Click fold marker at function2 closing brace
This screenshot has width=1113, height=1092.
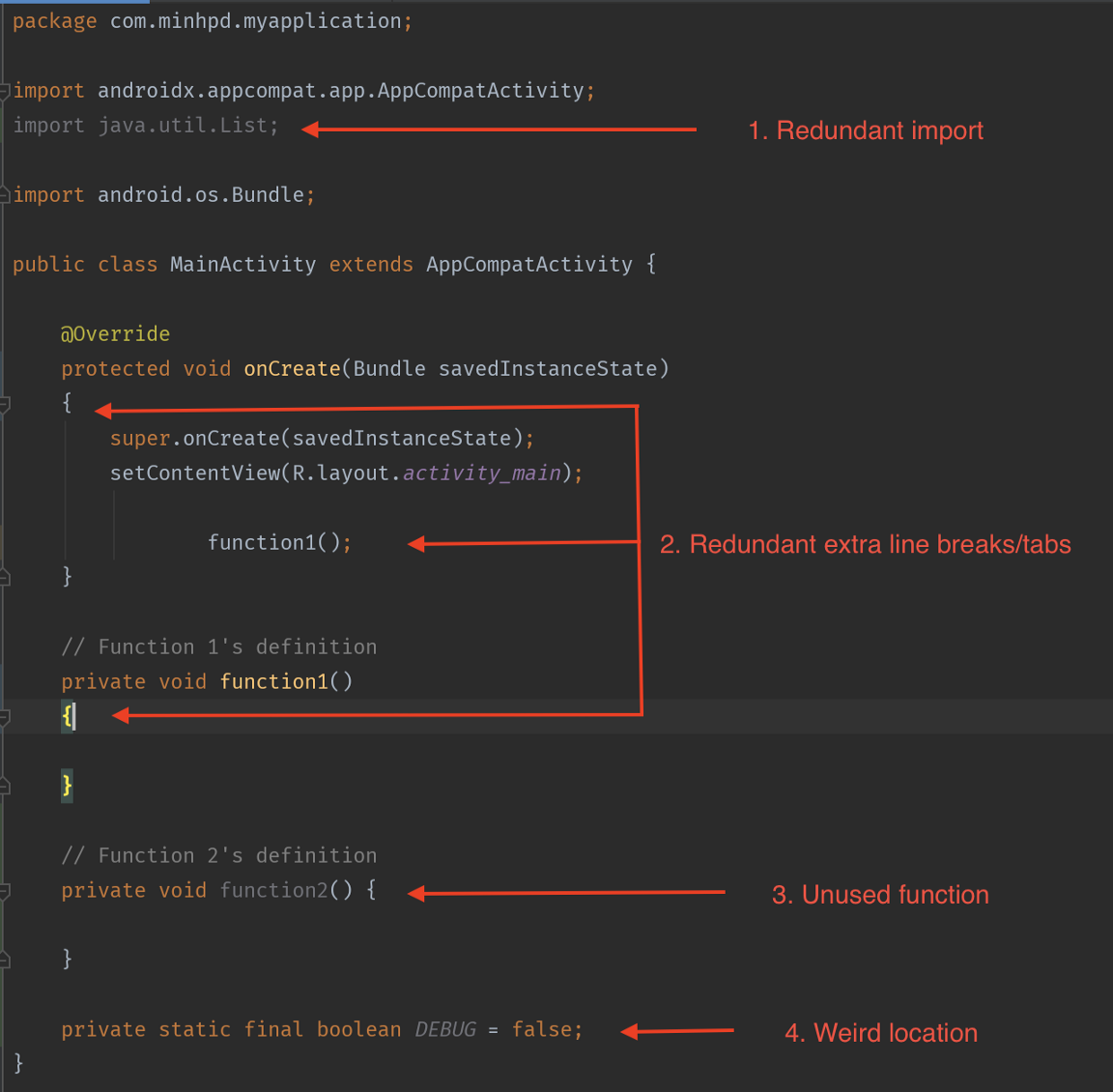pyautogui.click(x=6, y=960)
